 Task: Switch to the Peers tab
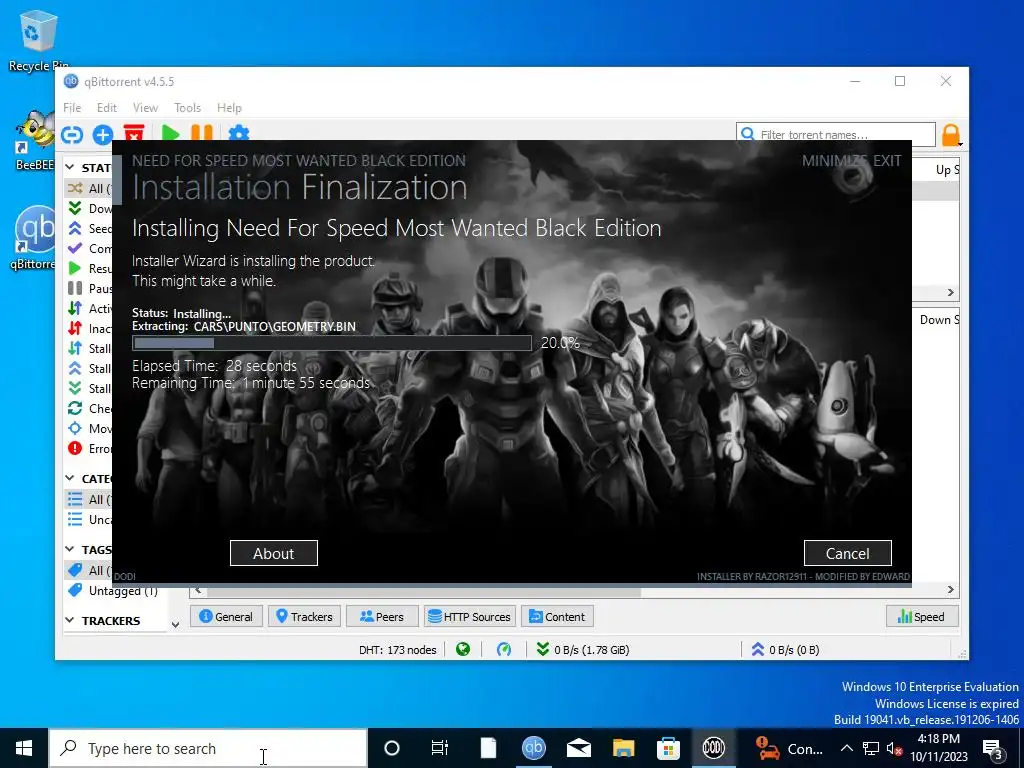[382, 616]
